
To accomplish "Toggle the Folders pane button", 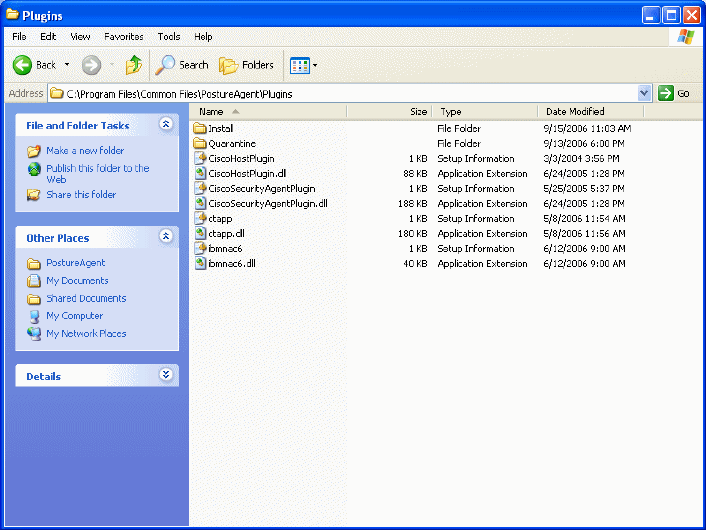I will pyautogui.click(x=246, y=65).
